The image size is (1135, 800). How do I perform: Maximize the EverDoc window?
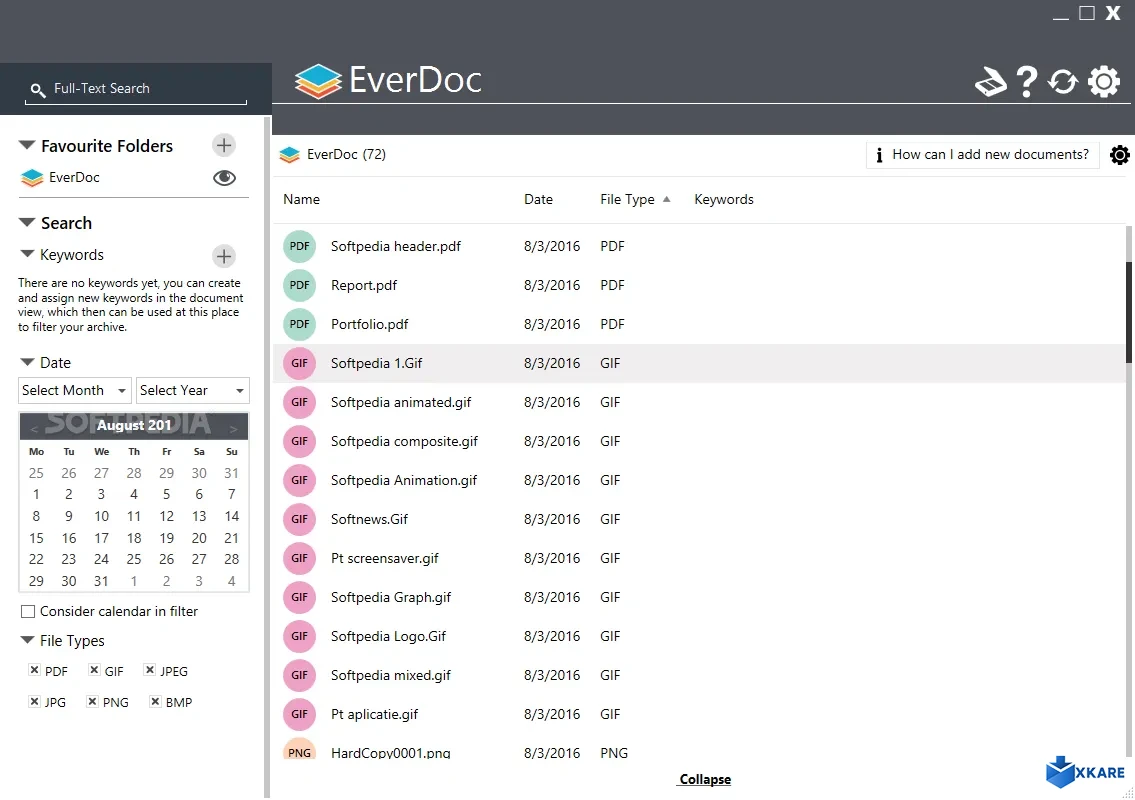pyautogui.click(x=1087, y=13)
